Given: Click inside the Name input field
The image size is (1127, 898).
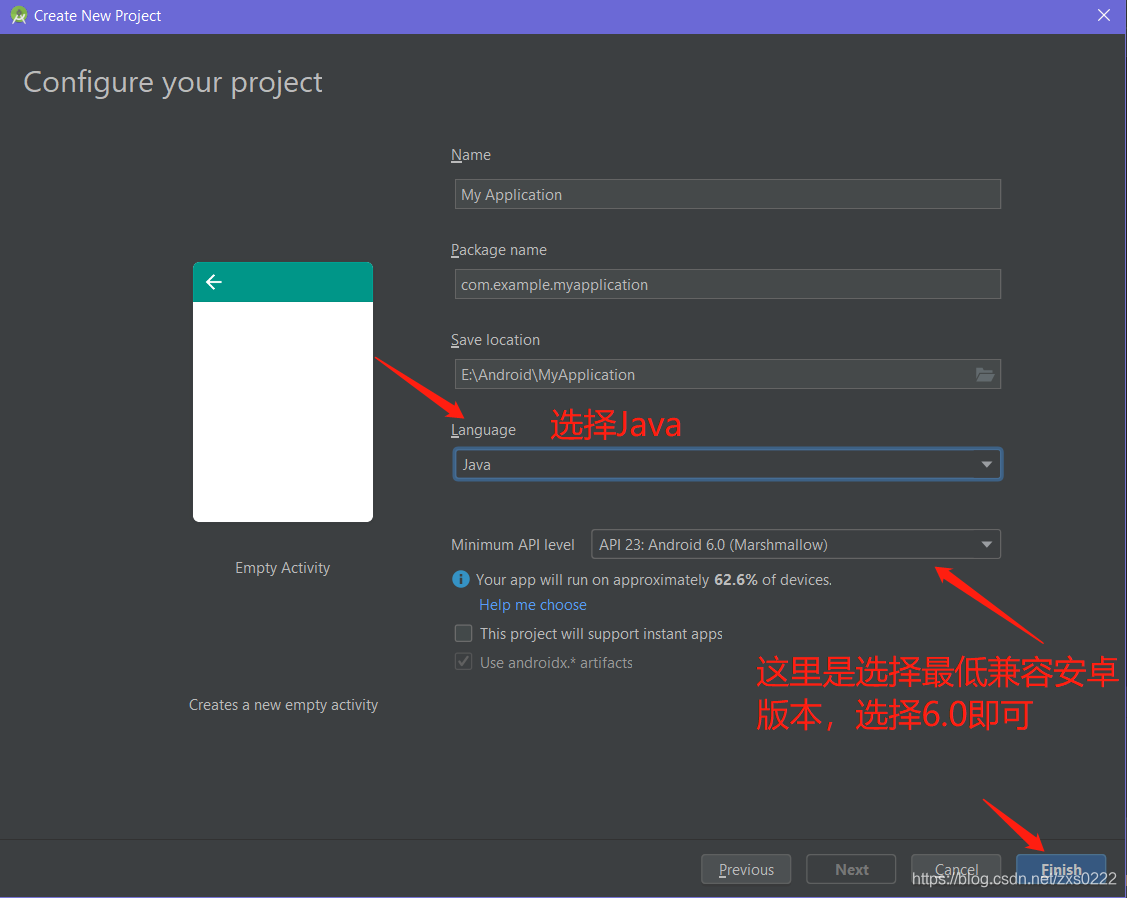Looking at the screenshot, I should click(727, 194).
